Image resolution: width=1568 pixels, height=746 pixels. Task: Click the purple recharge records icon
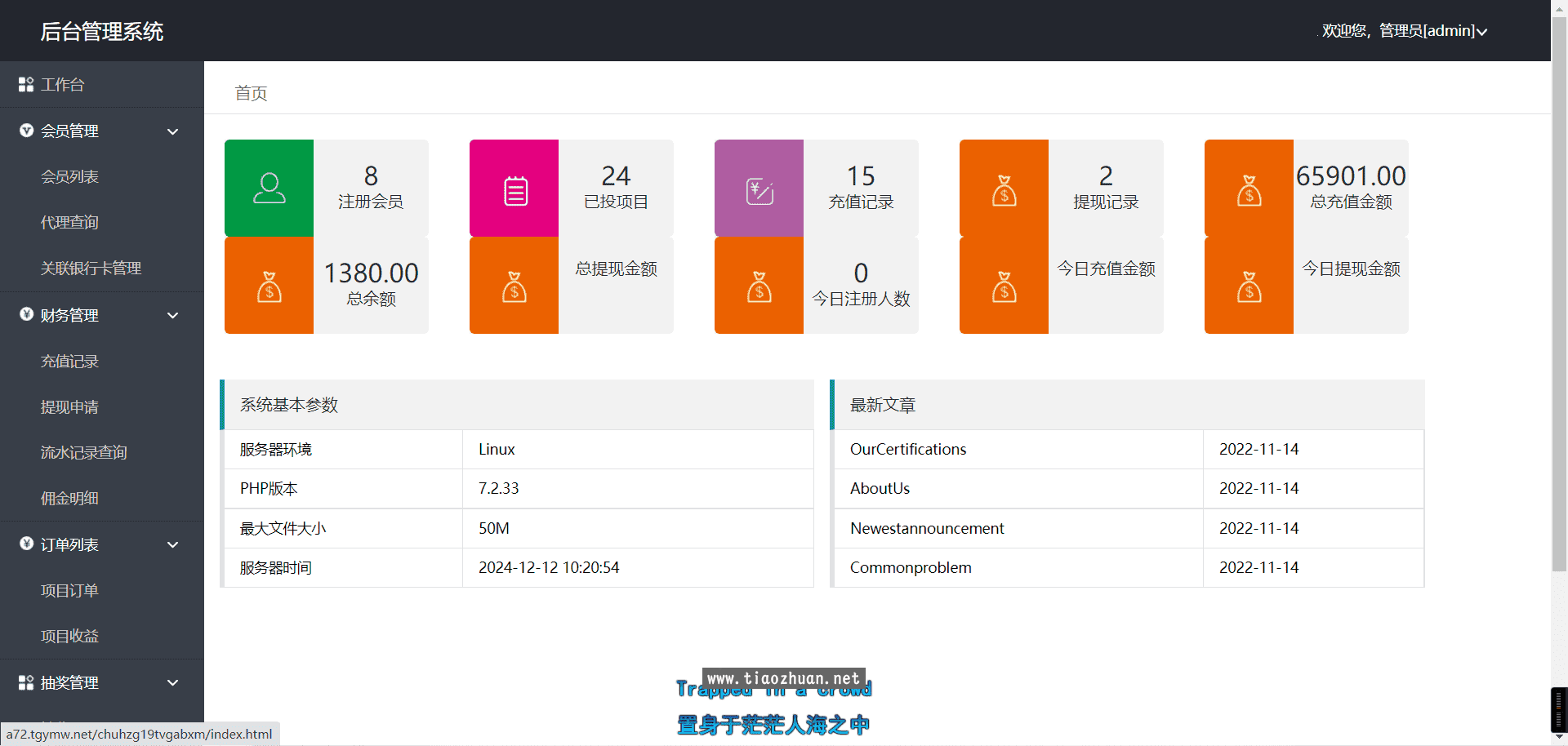click(x=759, y=191)
